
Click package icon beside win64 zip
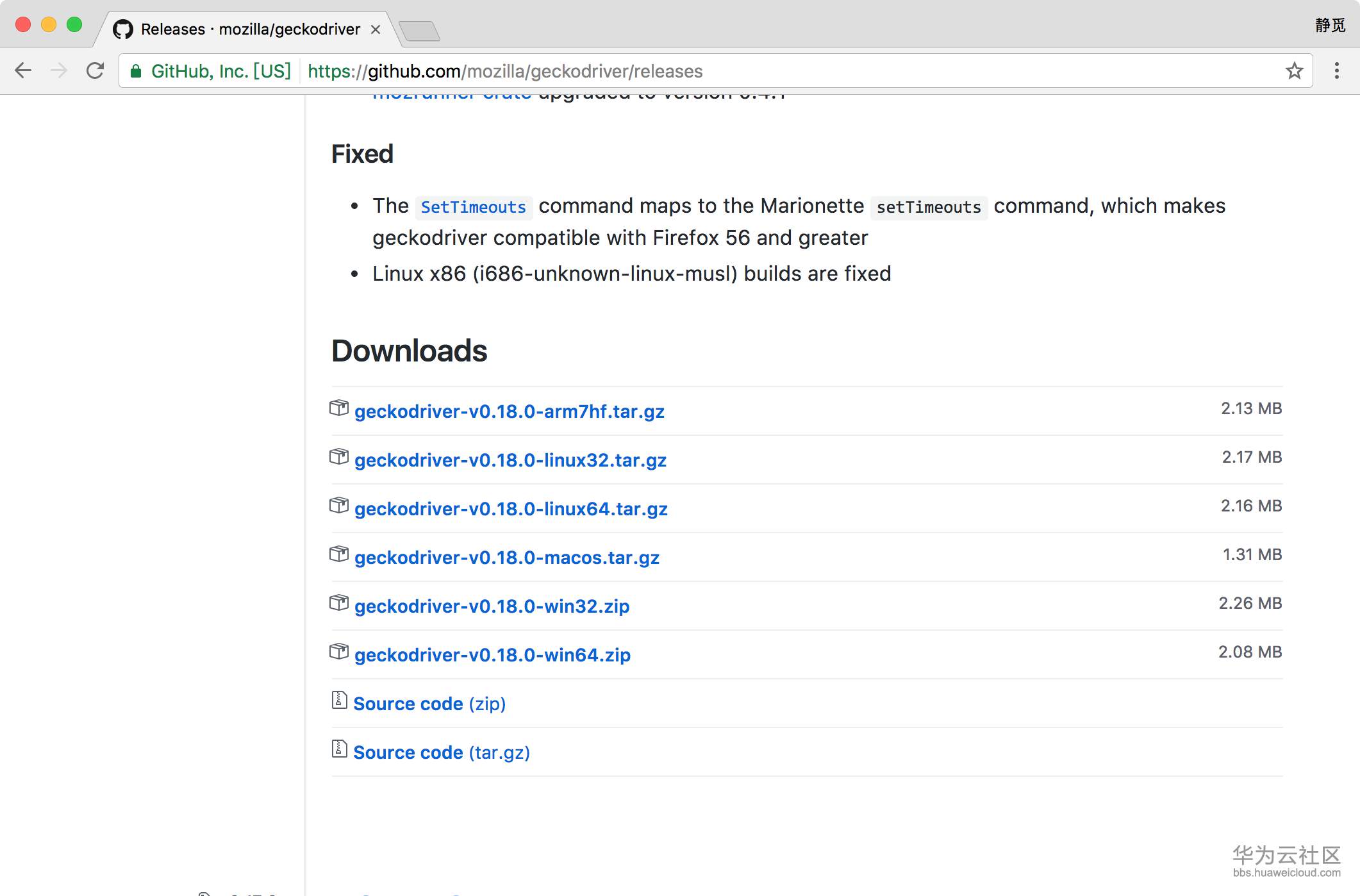338,651
